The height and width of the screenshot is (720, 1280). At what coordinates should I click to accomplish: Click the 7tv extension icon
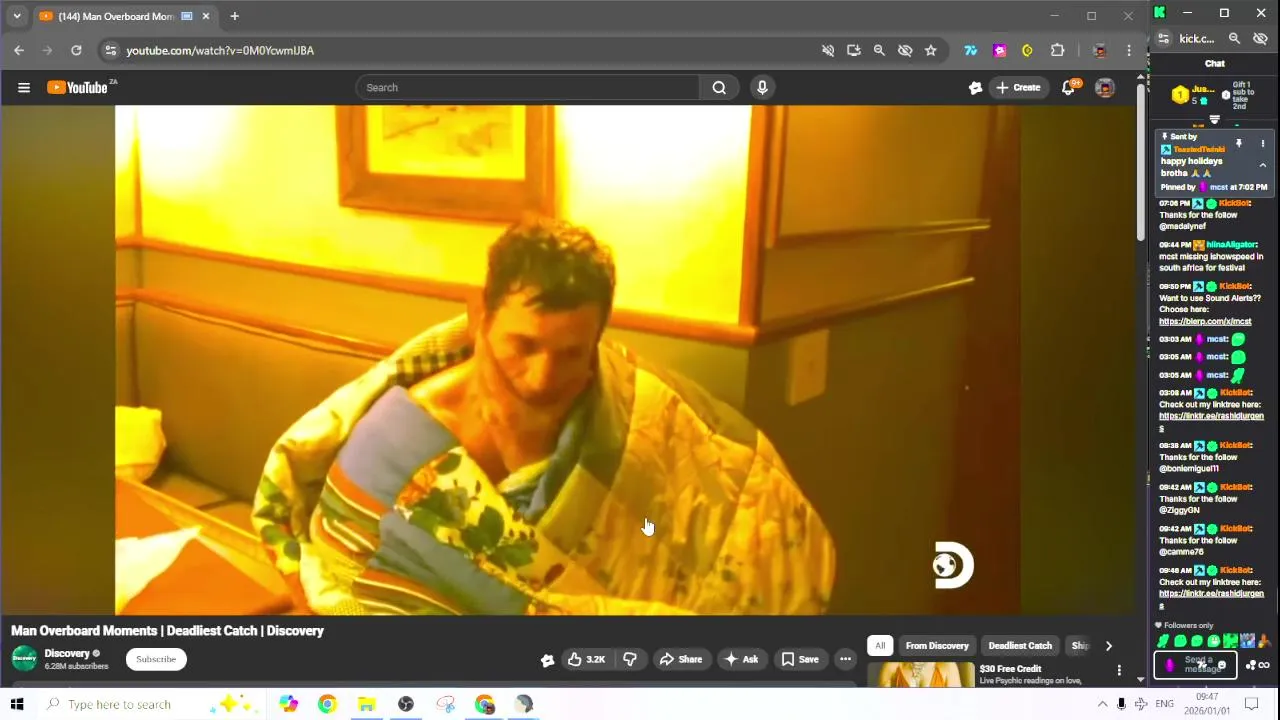click(x=970, y=50)
